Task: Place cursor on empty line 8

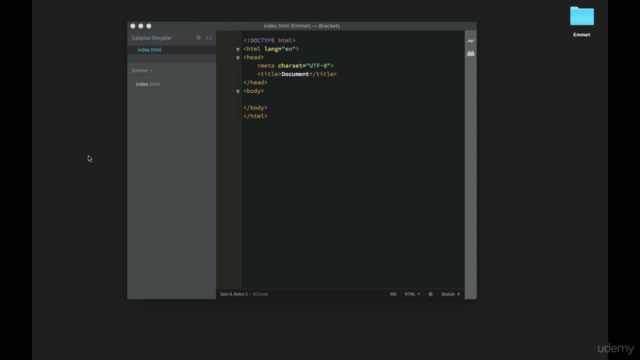Action: (353, 99)
